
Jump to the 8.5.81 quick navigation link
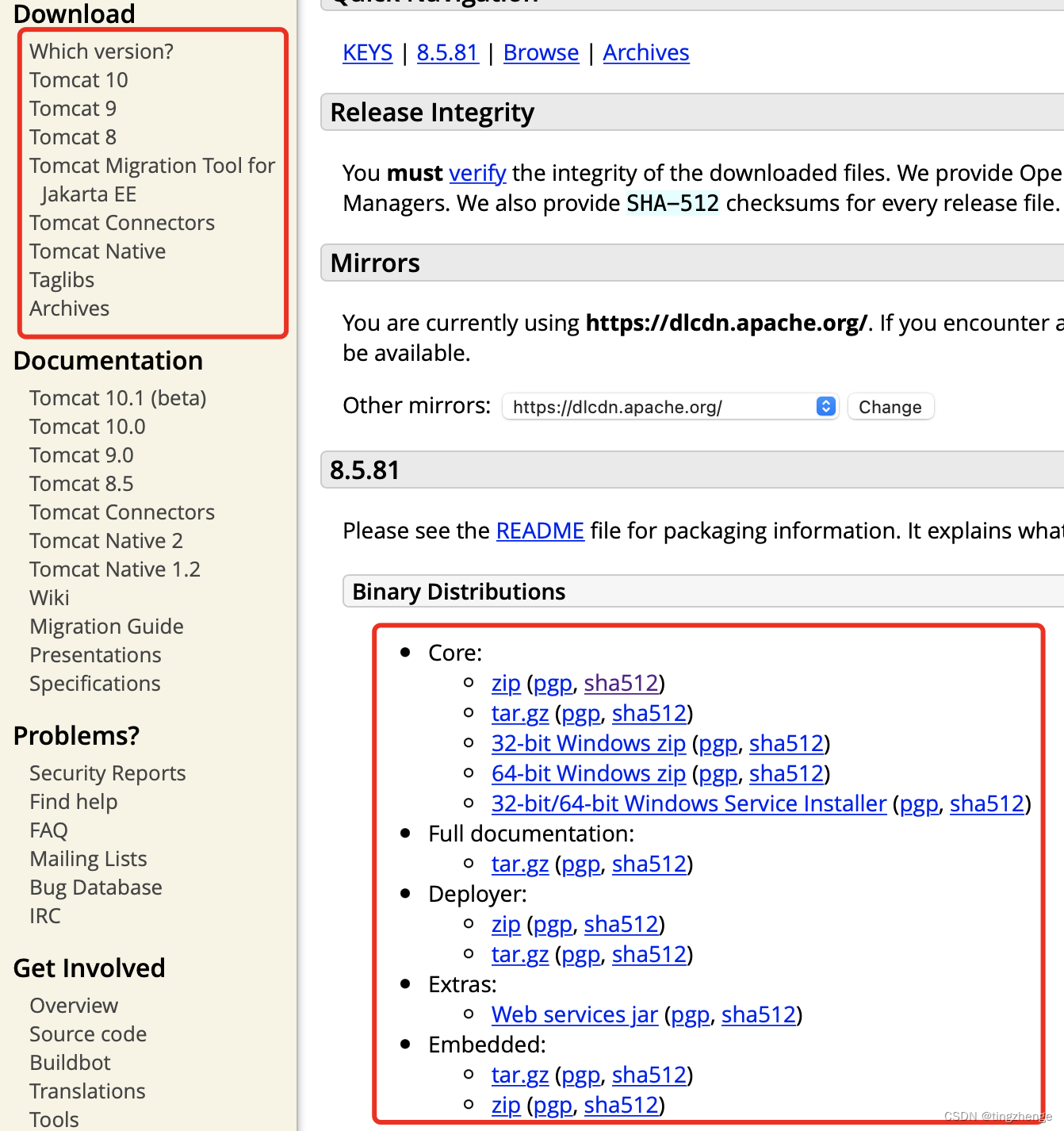pos(448,52)
